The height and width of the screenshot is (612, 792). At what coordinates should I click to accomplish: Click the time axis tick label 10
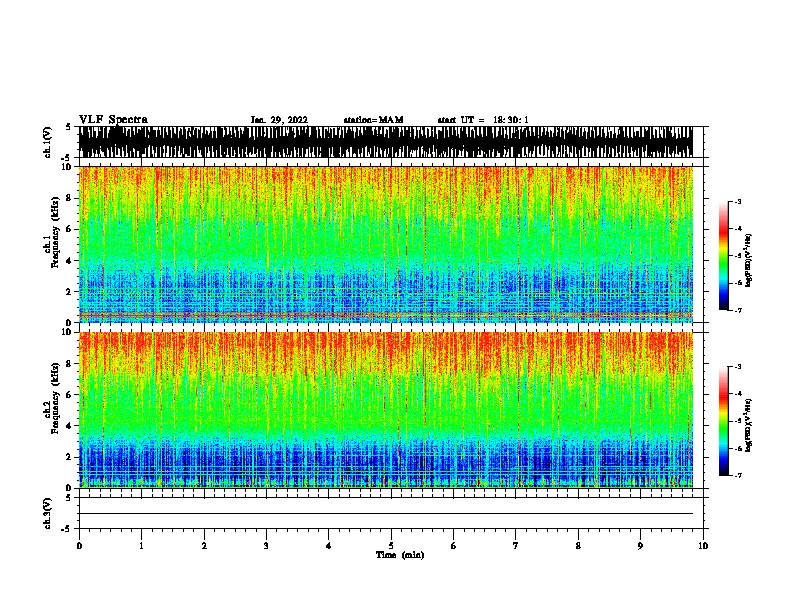pos(703,546)
